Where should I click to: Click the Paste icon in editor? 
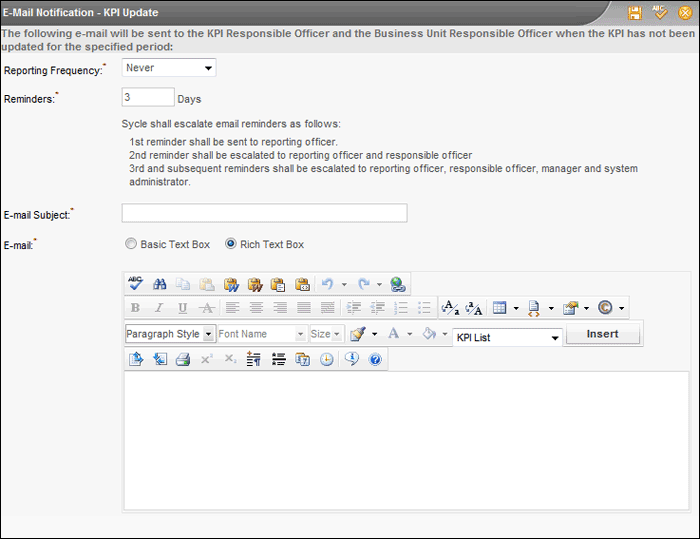pyautogui.click(x=207, y=284)
